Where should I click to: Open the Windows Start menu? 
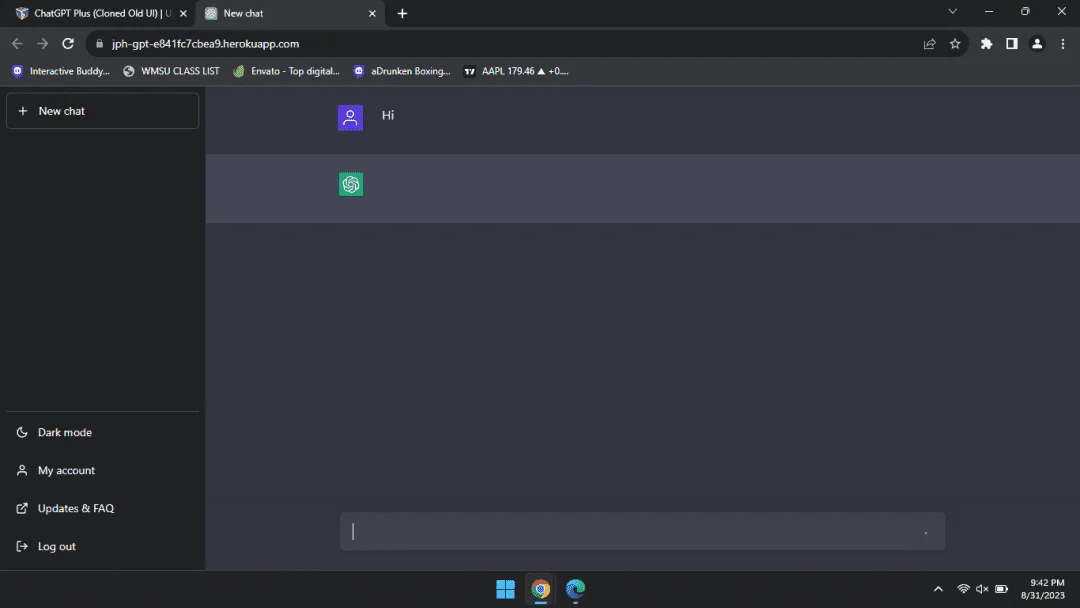click(x=505, y=589)
